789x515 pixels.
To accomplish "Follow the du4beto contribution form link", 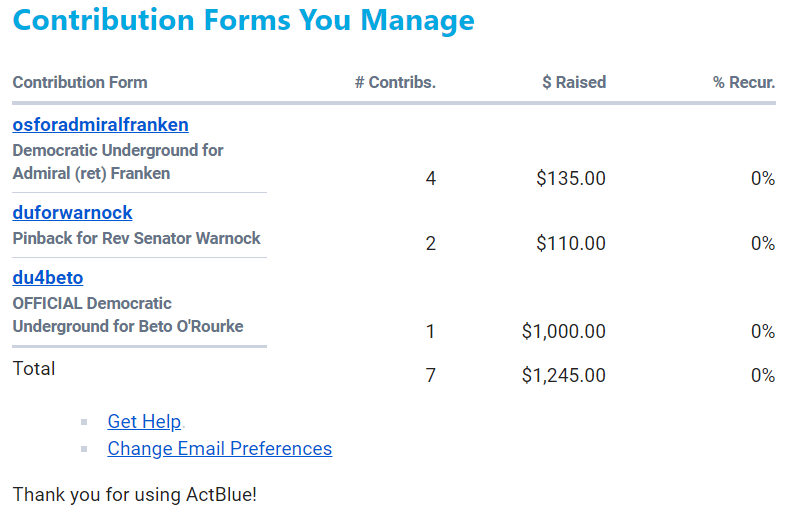I will tap(47, 278).
